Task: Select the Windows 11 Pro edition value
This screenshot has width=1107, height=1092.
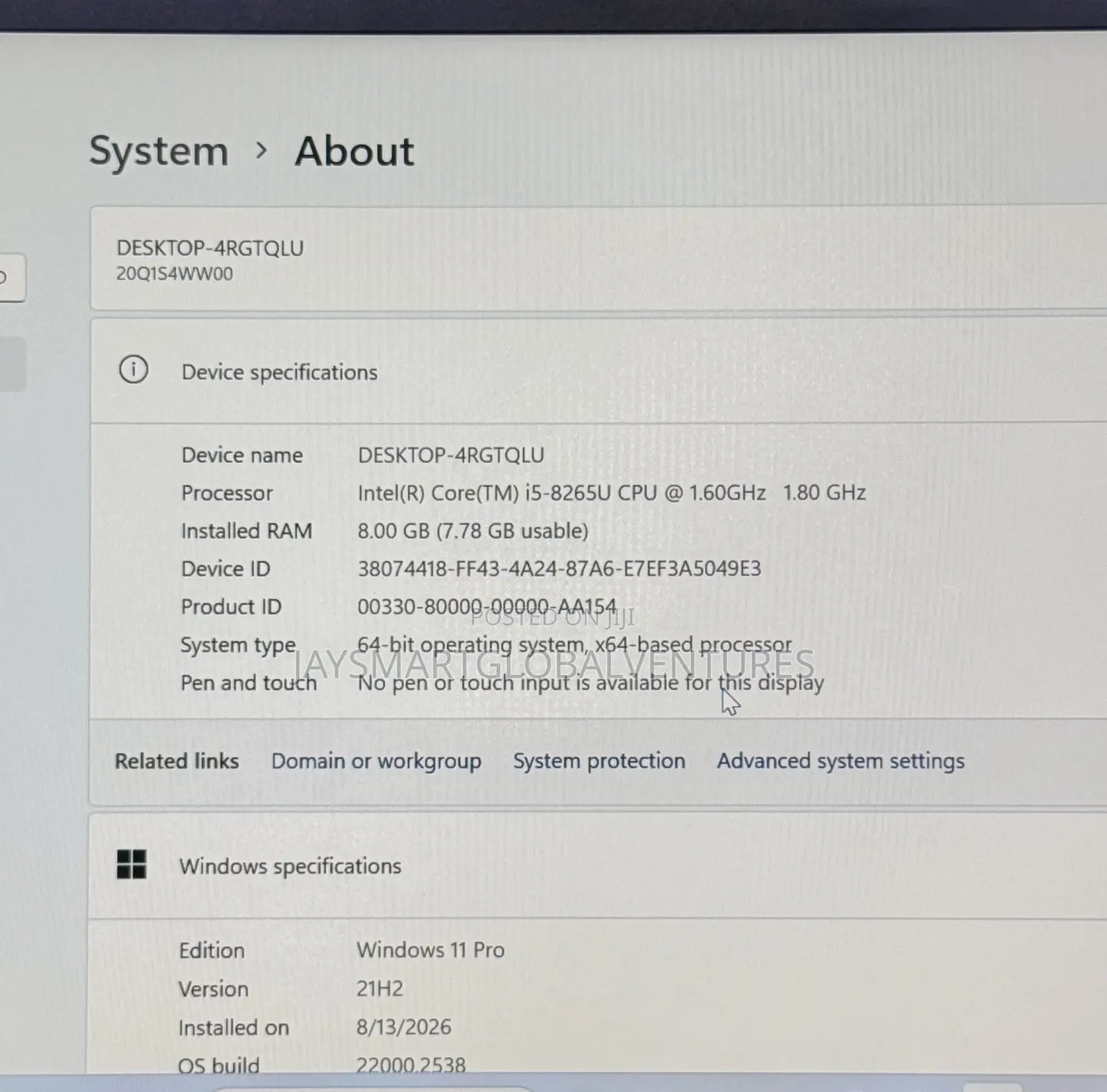Action: (x=430, y=950)
